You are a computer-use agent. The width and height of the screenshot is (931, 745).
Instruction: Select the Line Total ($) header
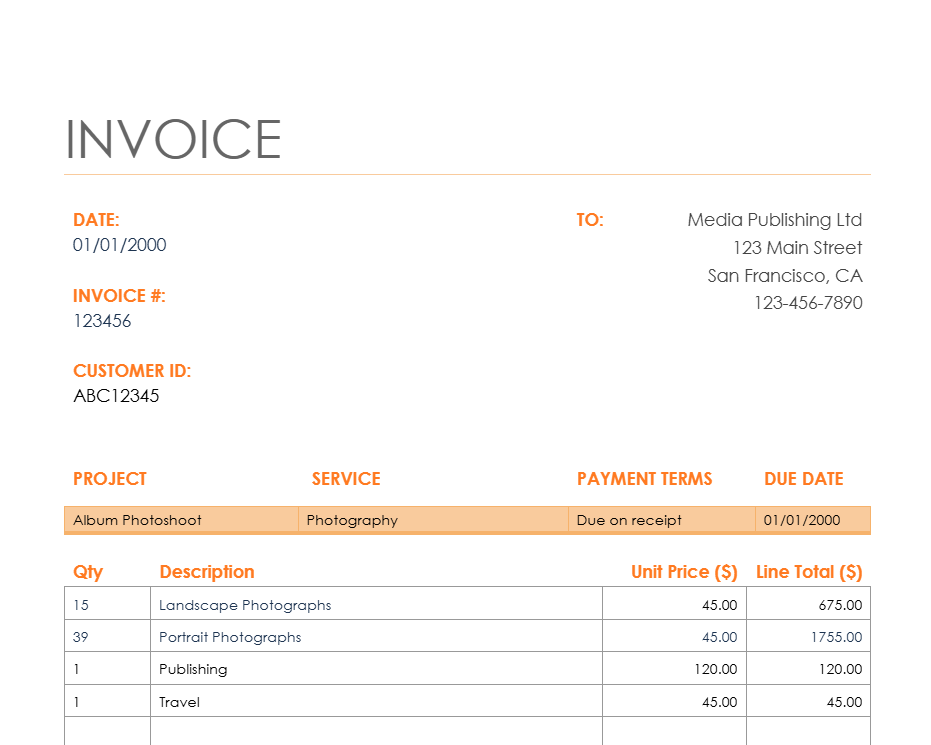[x=809, y=572]
